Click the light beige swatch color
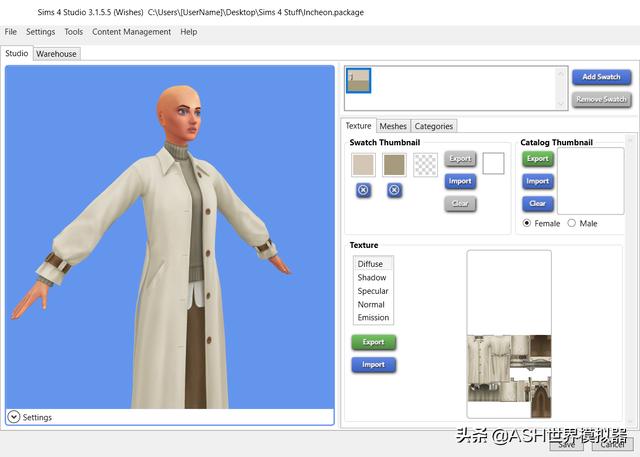The height and width of the screenshot is (457, 640). [x=363, y=165]
